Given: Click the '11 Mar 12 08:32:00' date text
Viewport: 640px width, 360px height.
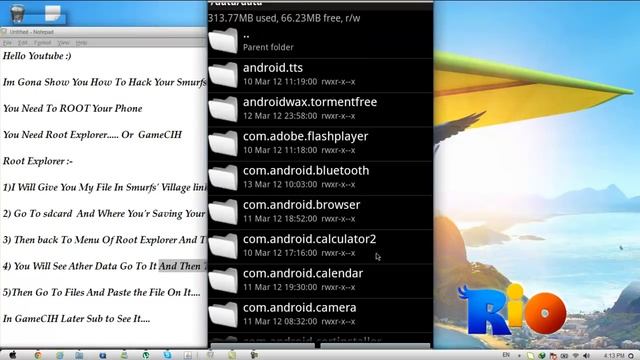Looking at the screenshot, I should point(280,322).
